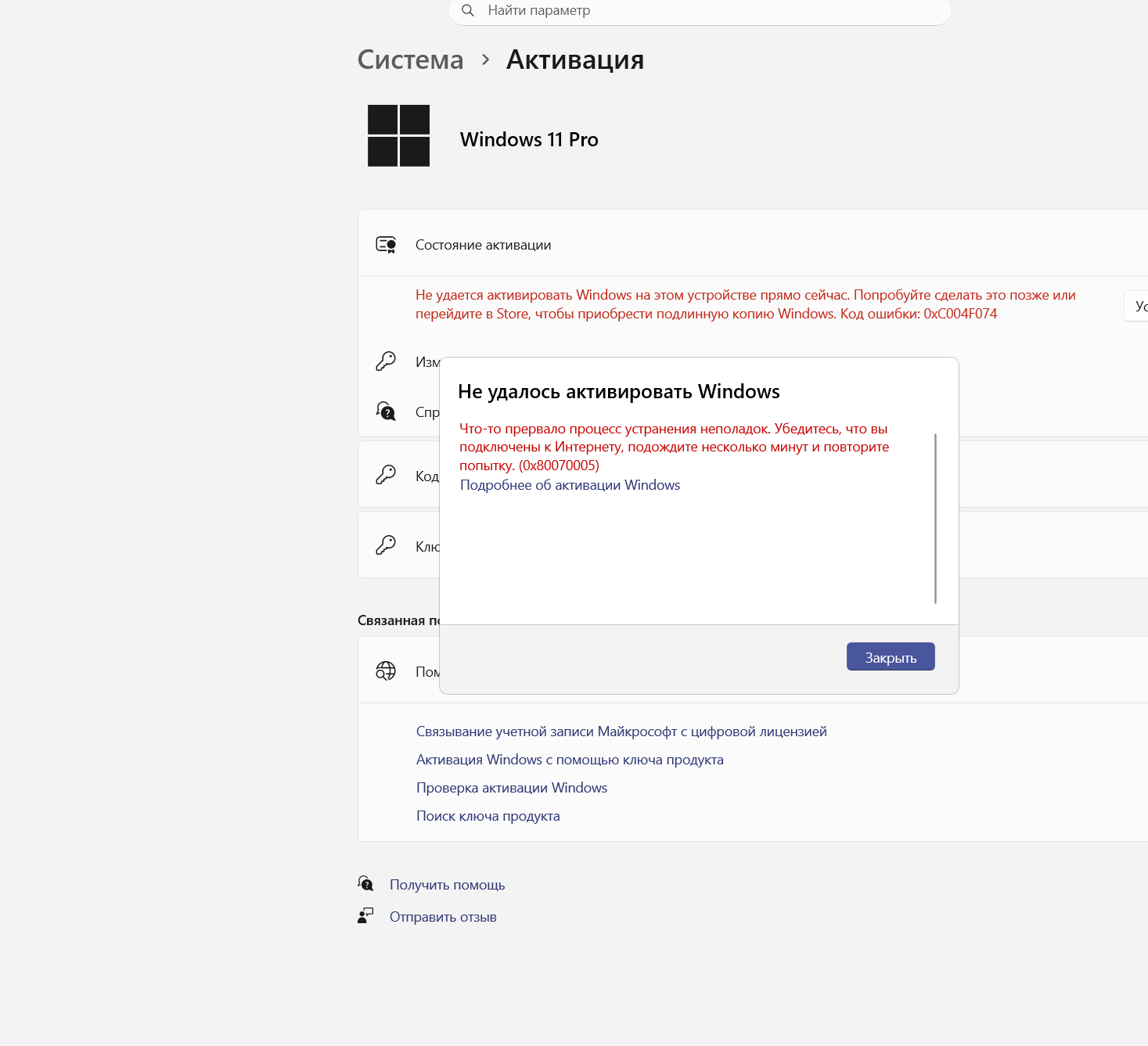Click the icon beside "Получить помощь"
Screen dimensions: 1148x1046
tap(365, 884)
